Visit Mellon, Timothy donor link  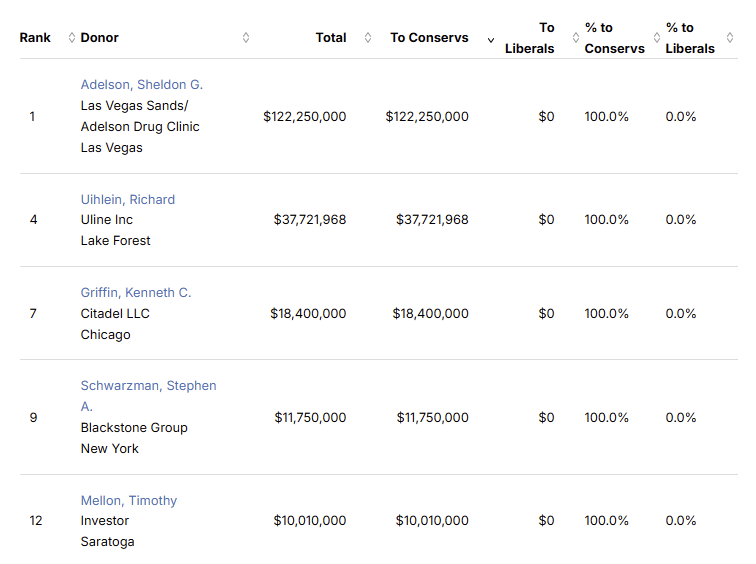129,500
